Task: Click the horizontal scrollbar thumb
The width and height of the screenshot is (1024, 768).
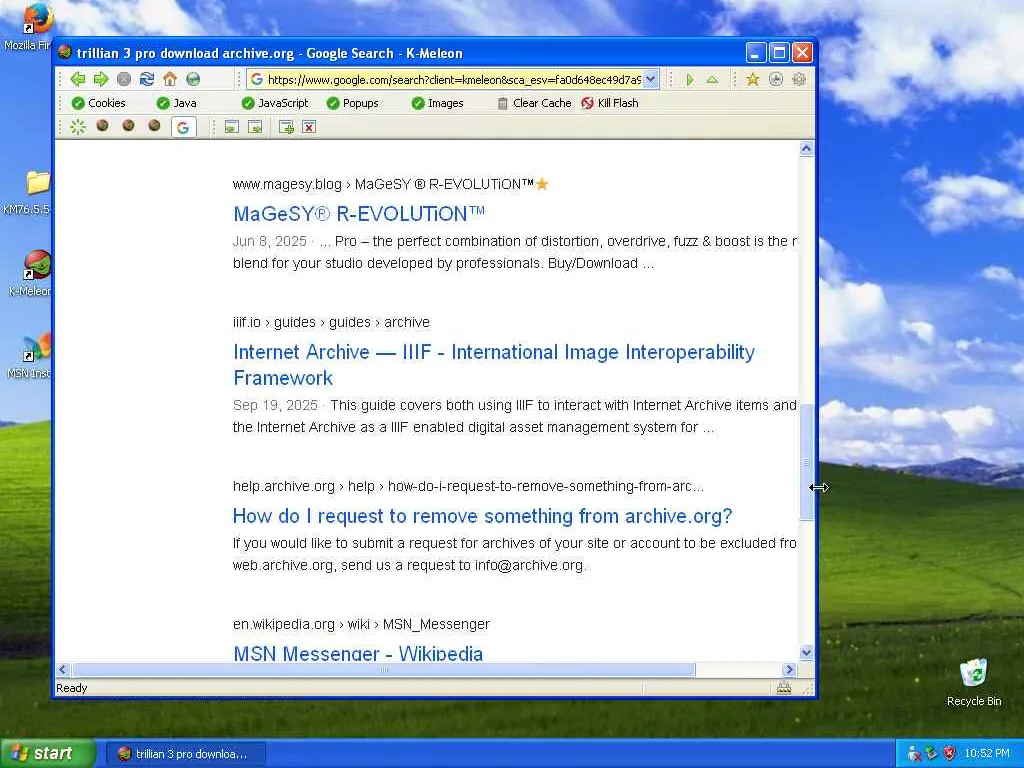Action: click(x=384, y=669)
